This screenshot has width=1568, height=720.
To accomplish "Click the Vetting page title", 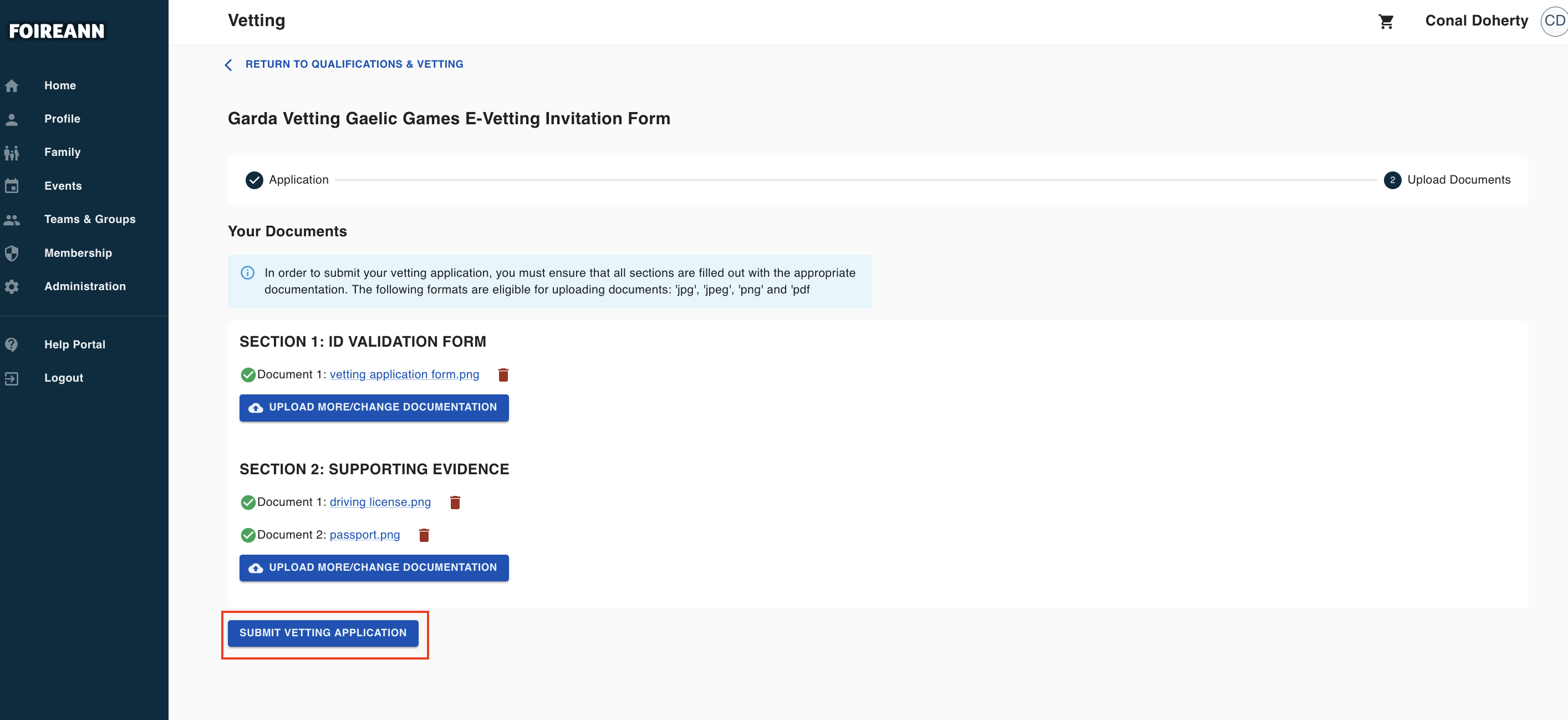I will 256,21.
